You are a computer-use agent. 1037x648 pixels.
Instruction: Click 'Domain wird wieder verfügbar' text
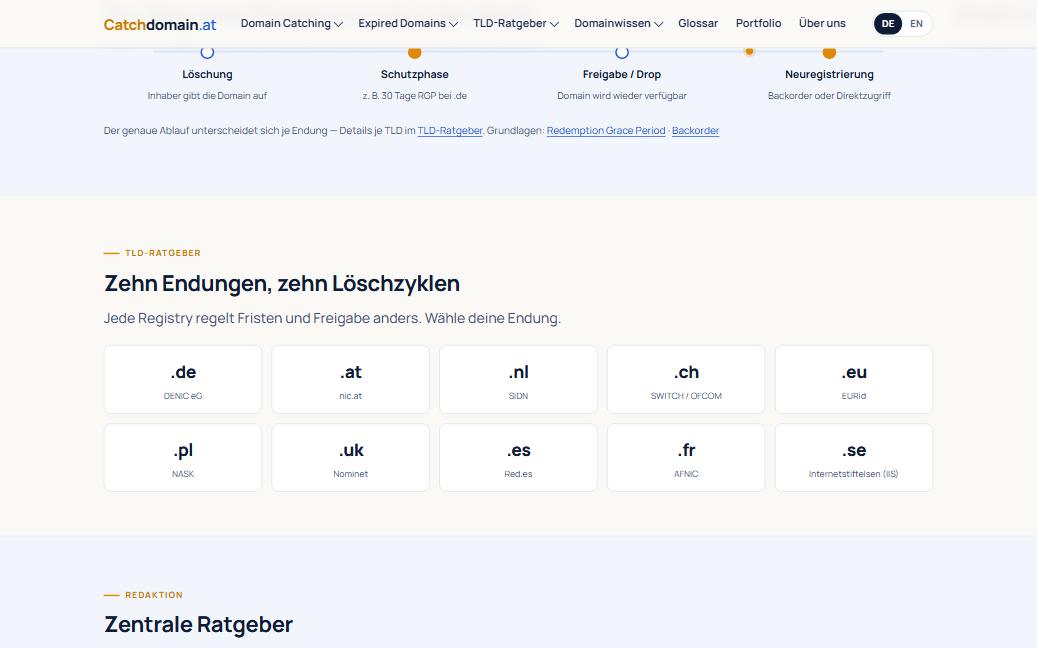click(622, 96)
